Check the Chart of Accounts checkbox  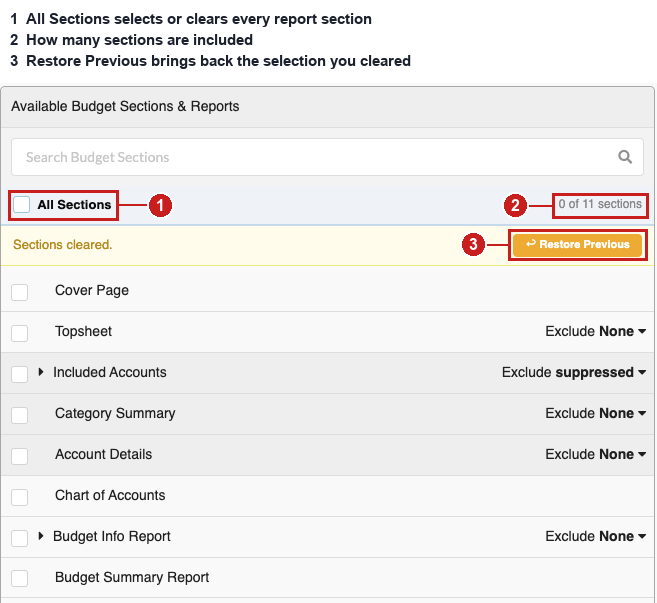pyautogui.click(x=20, y=497)
